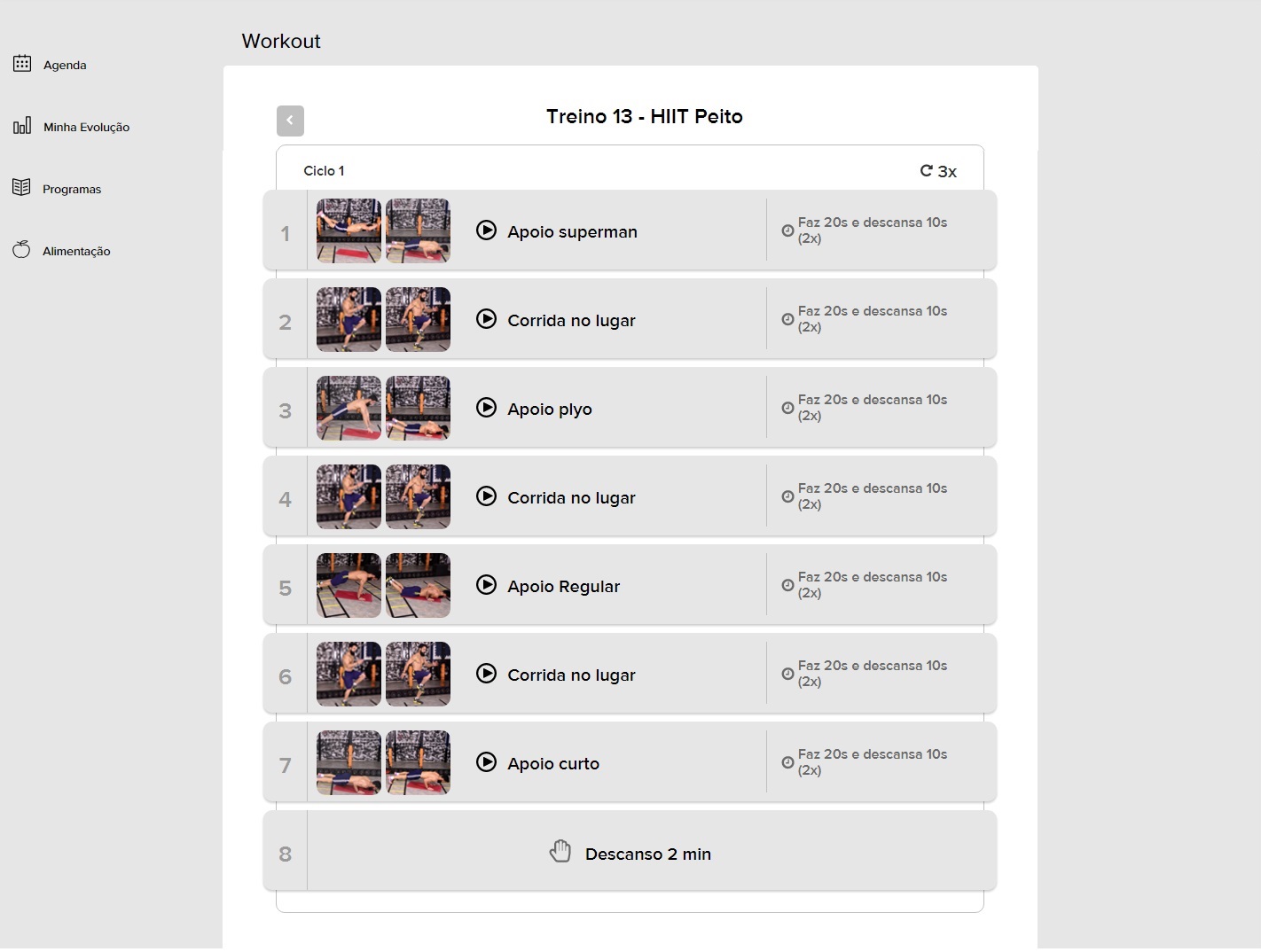The height and width of the screenshot is (952, 1261).
Task: Play the Apoio Regular video
Action: coord(486,585)
